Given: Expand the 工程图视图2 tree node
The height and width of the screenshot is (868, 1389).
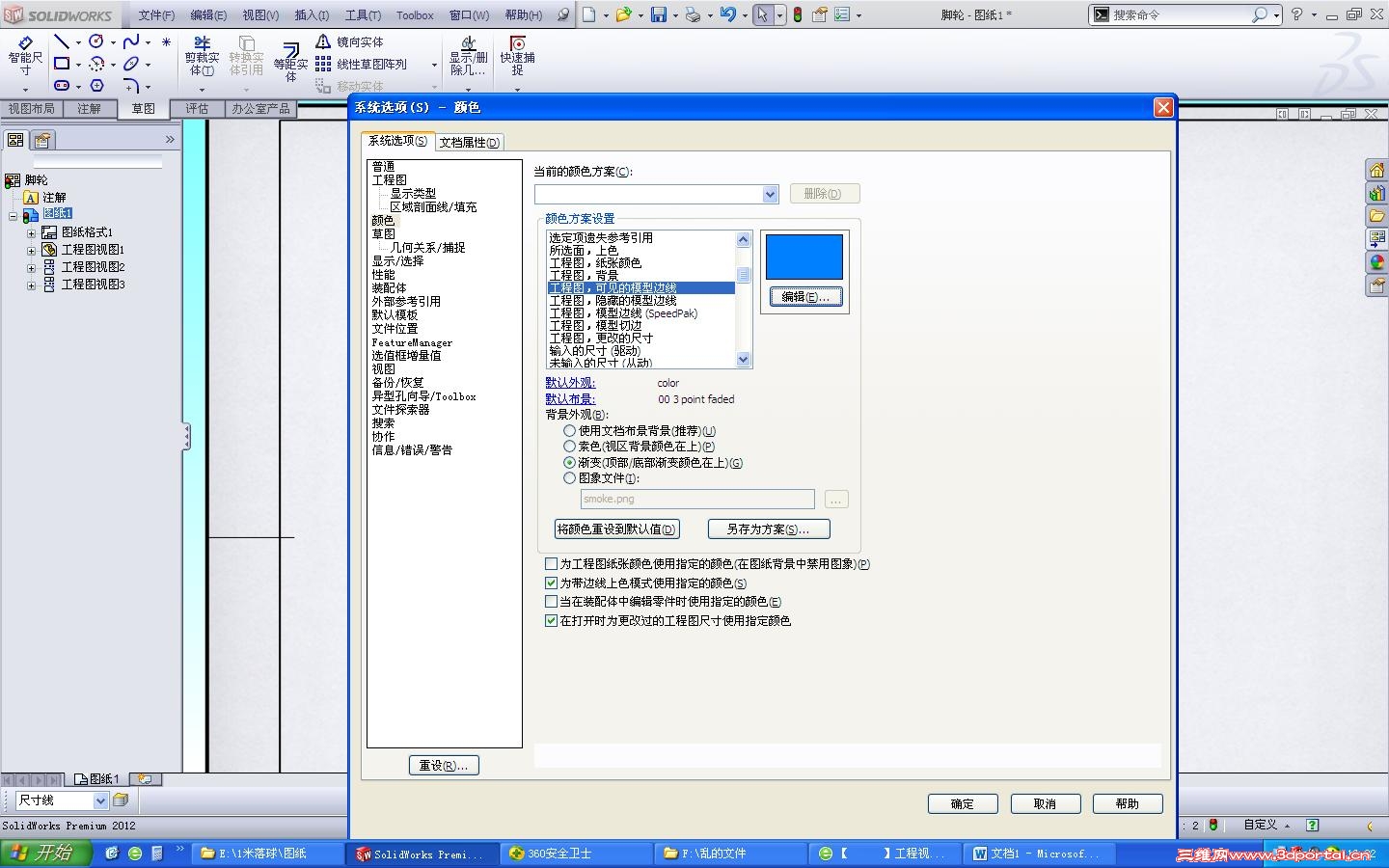Looking at the screenshot, I should [x=32, y=268].
